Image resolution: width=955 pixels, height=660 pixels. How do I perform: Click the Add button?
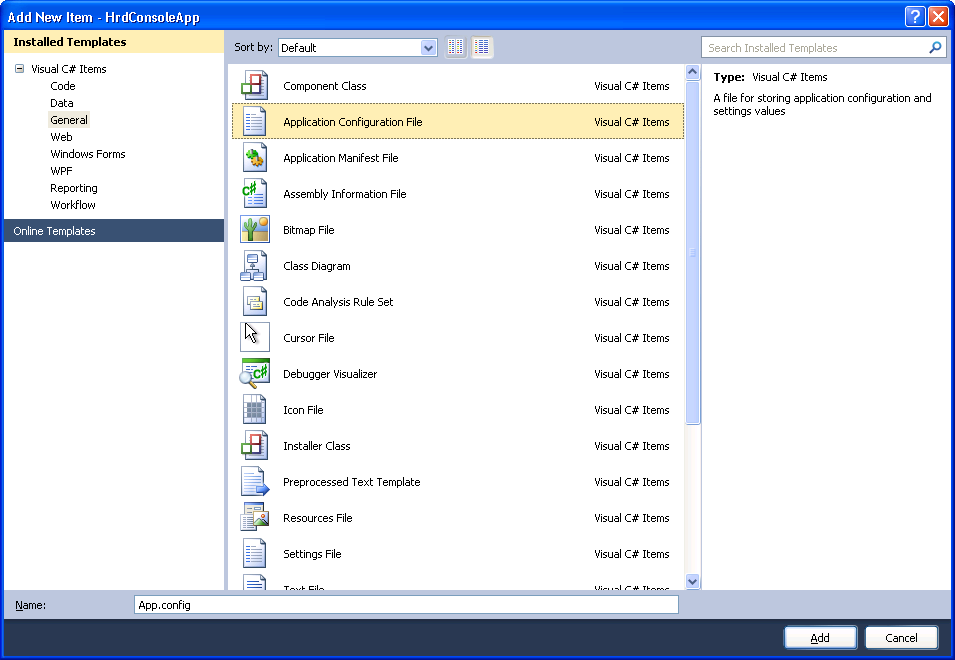[x=820, y=637]
